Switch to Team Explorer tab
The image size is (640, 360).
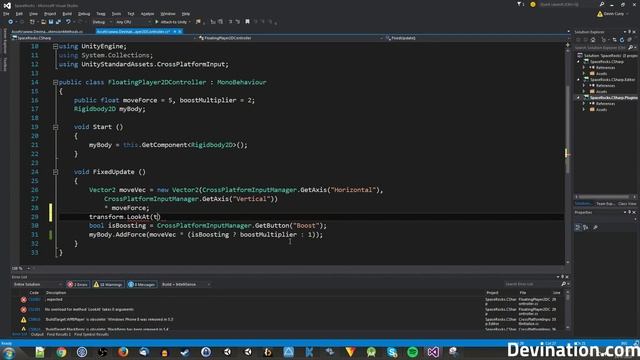point(605,204)
